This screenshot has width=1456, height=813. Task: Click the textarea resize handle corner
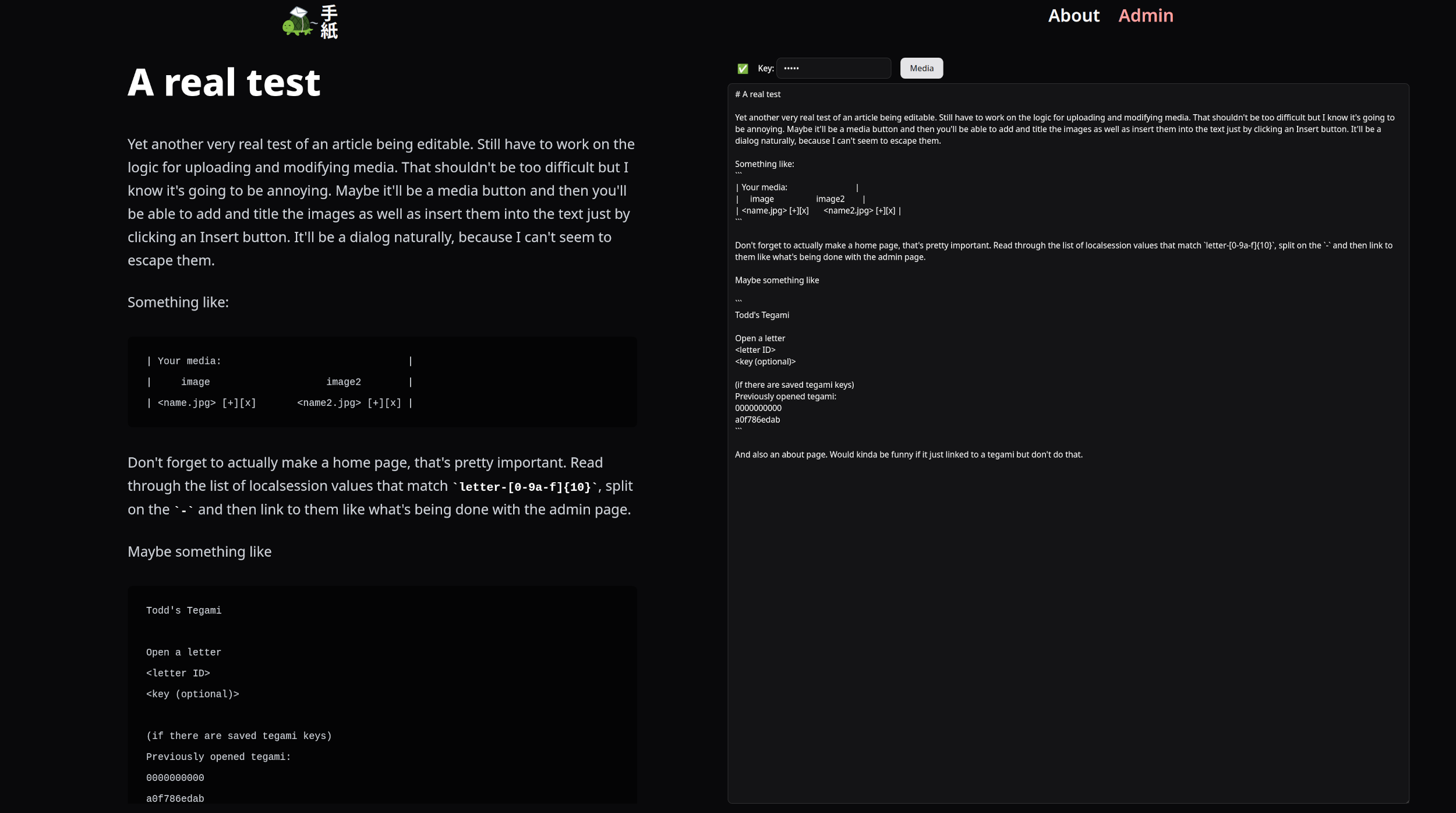1405,800
